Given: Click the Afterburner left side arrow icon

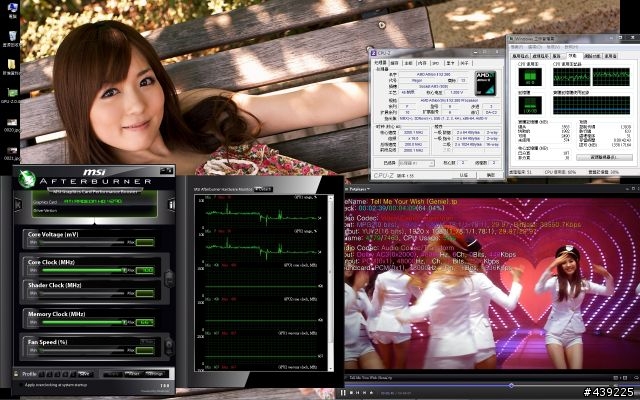Looking at the screenshot, I should click(x=18, y=204).
